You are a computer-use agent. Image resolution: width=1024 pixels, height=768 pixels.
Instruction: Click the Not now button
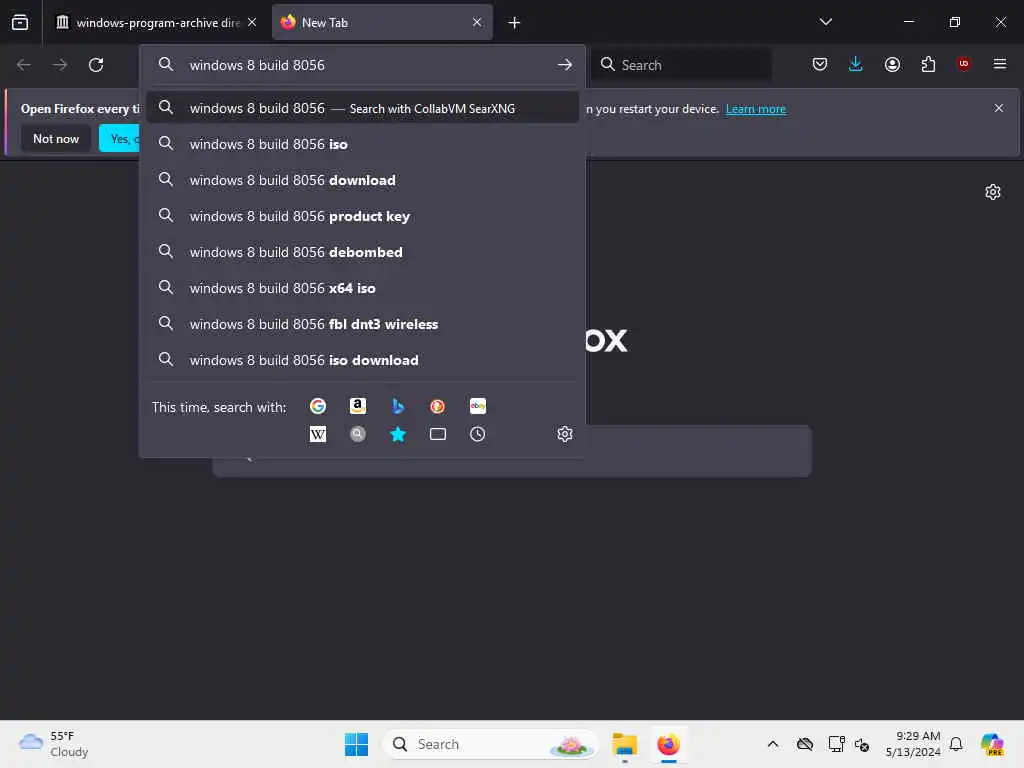pos(56,138)
